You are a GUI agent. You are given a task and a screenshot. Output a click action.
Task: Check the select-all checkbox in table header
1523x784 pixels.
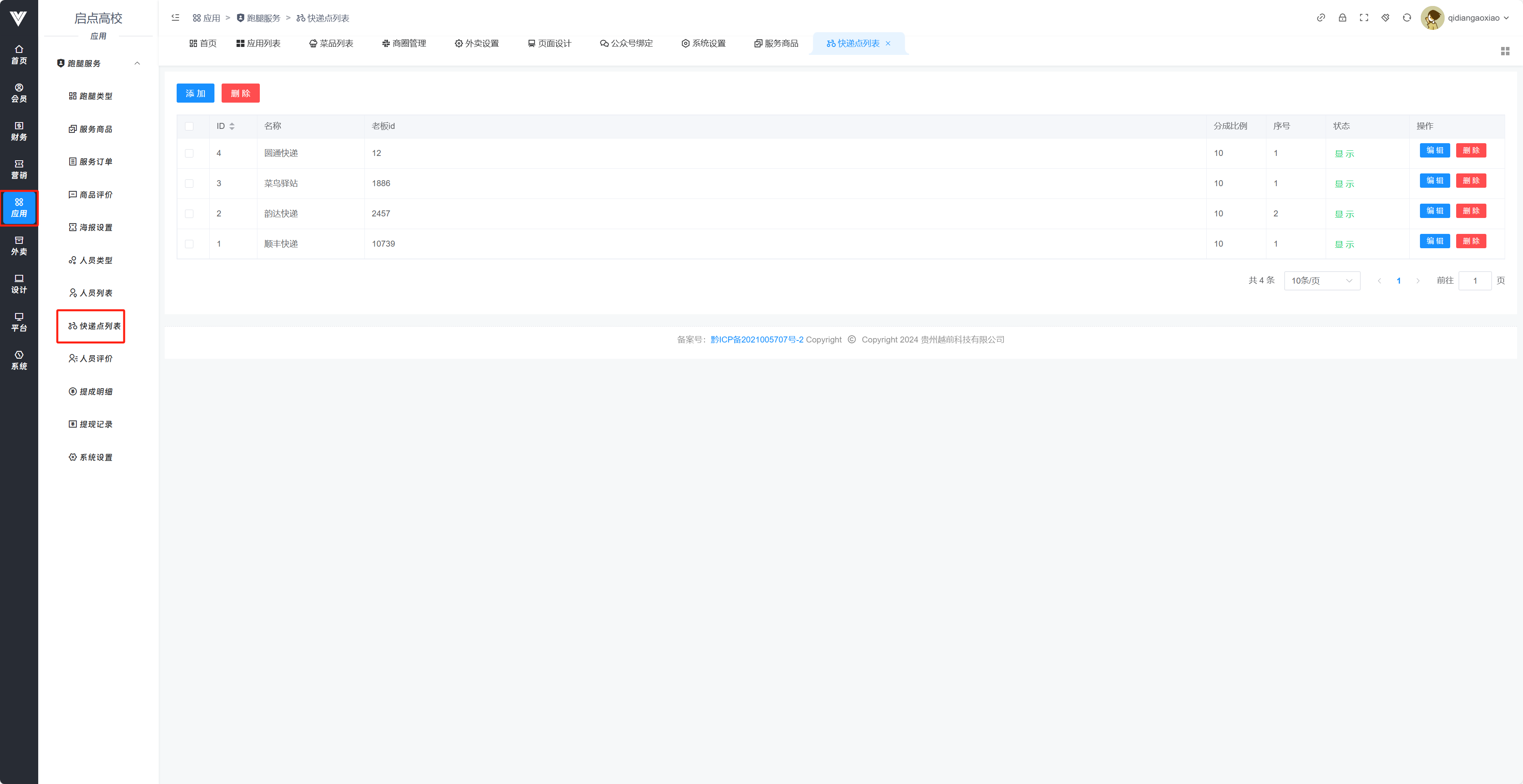coord(189,126)
